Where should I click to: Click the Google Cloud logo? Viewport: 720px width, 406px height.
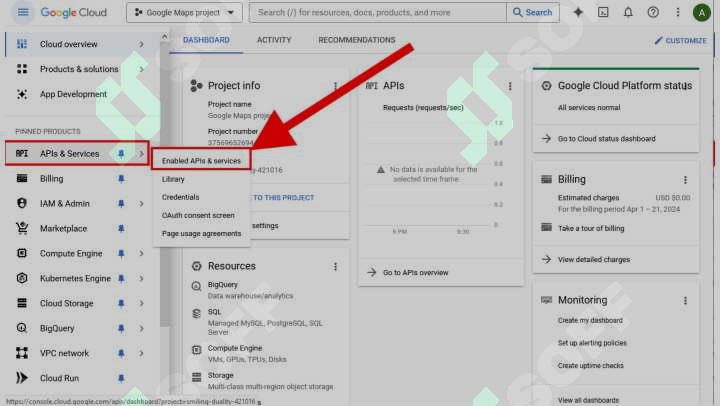[73, 12]
